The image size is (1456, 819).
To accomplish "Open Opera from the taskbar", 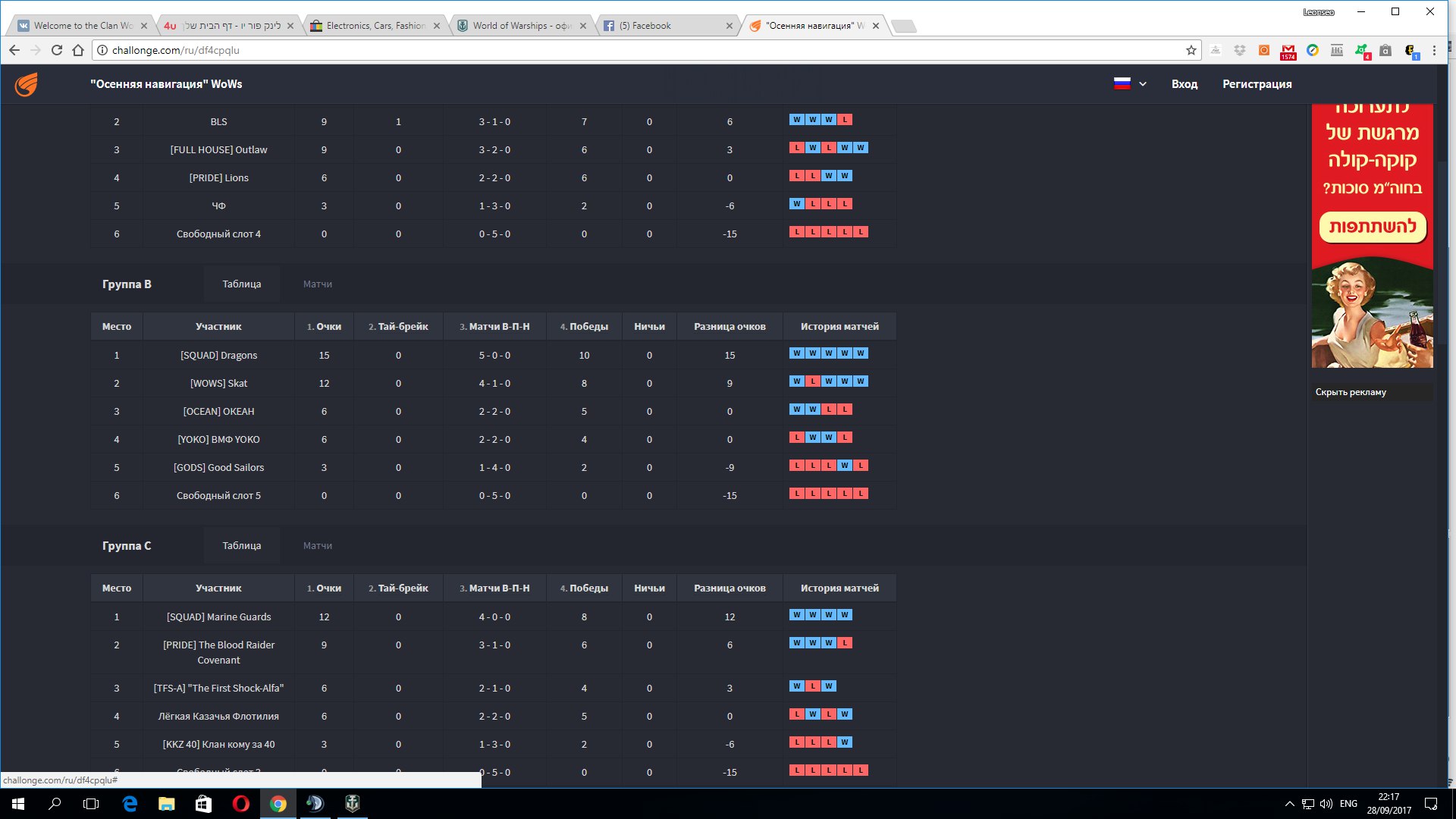I will click(x=240, y=804).
